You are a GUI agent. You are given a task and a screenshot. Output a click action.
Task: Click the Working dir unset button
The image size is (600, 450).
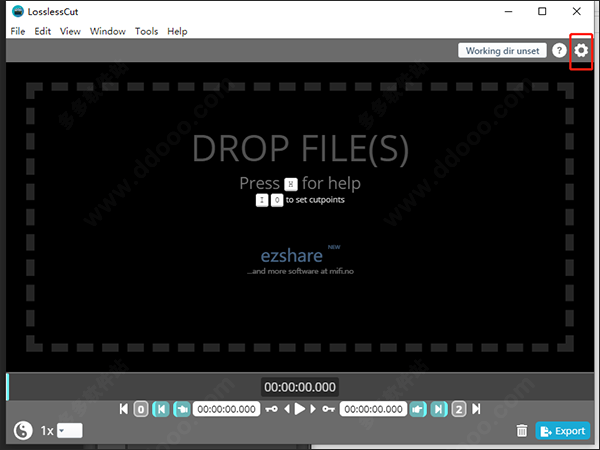pyautogui.click(x=502, y=51)
